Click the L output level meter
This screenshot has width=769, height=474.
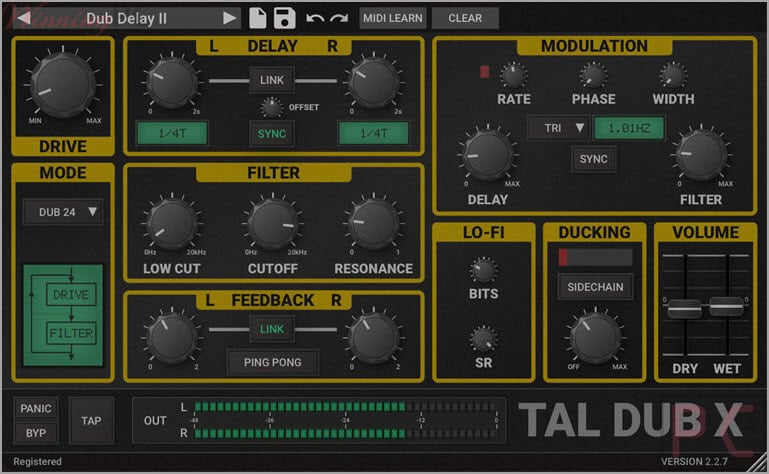coord(345,407)
